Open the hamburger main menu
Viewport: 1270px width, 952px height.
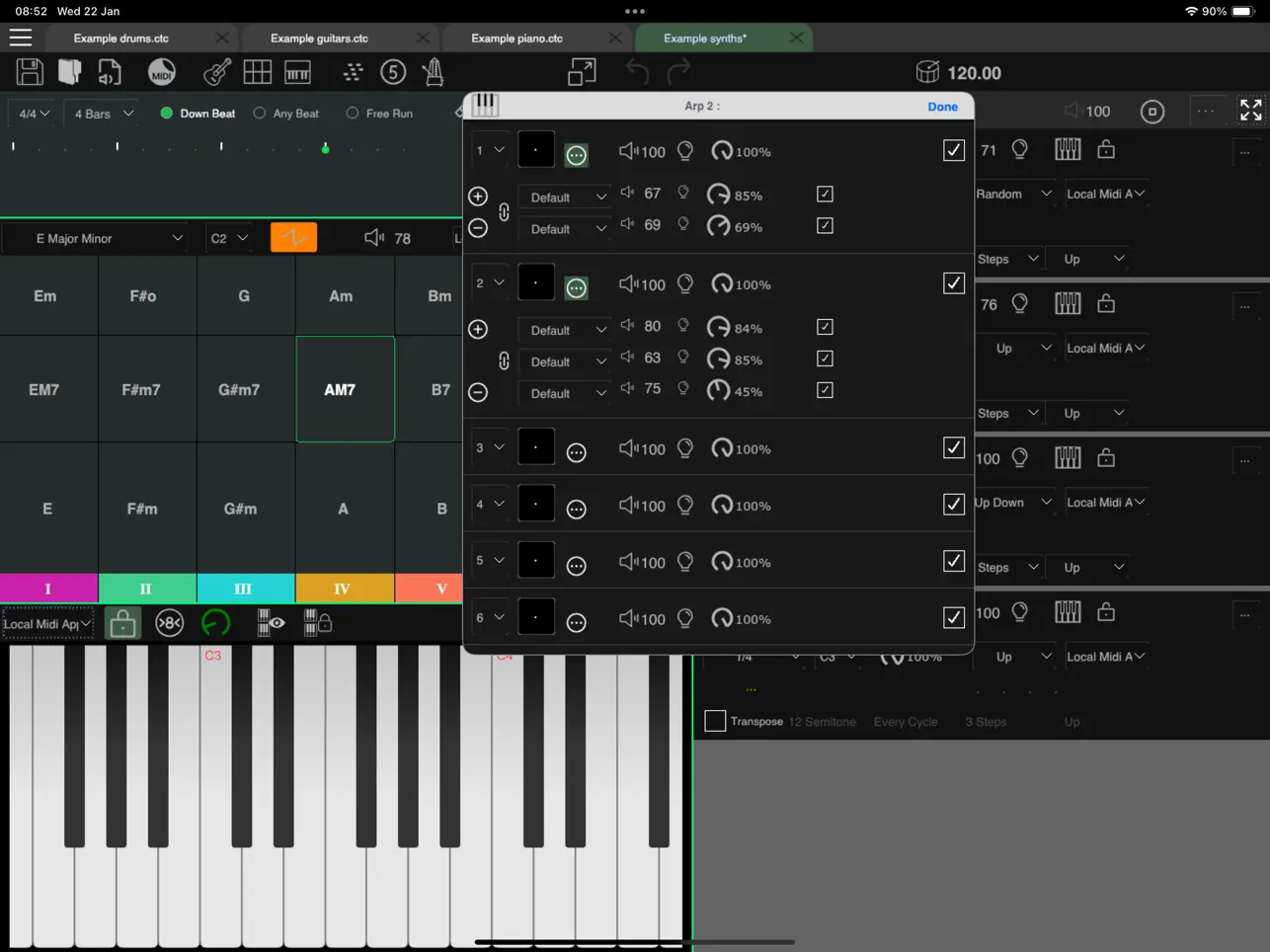click(x=21, y=38)
